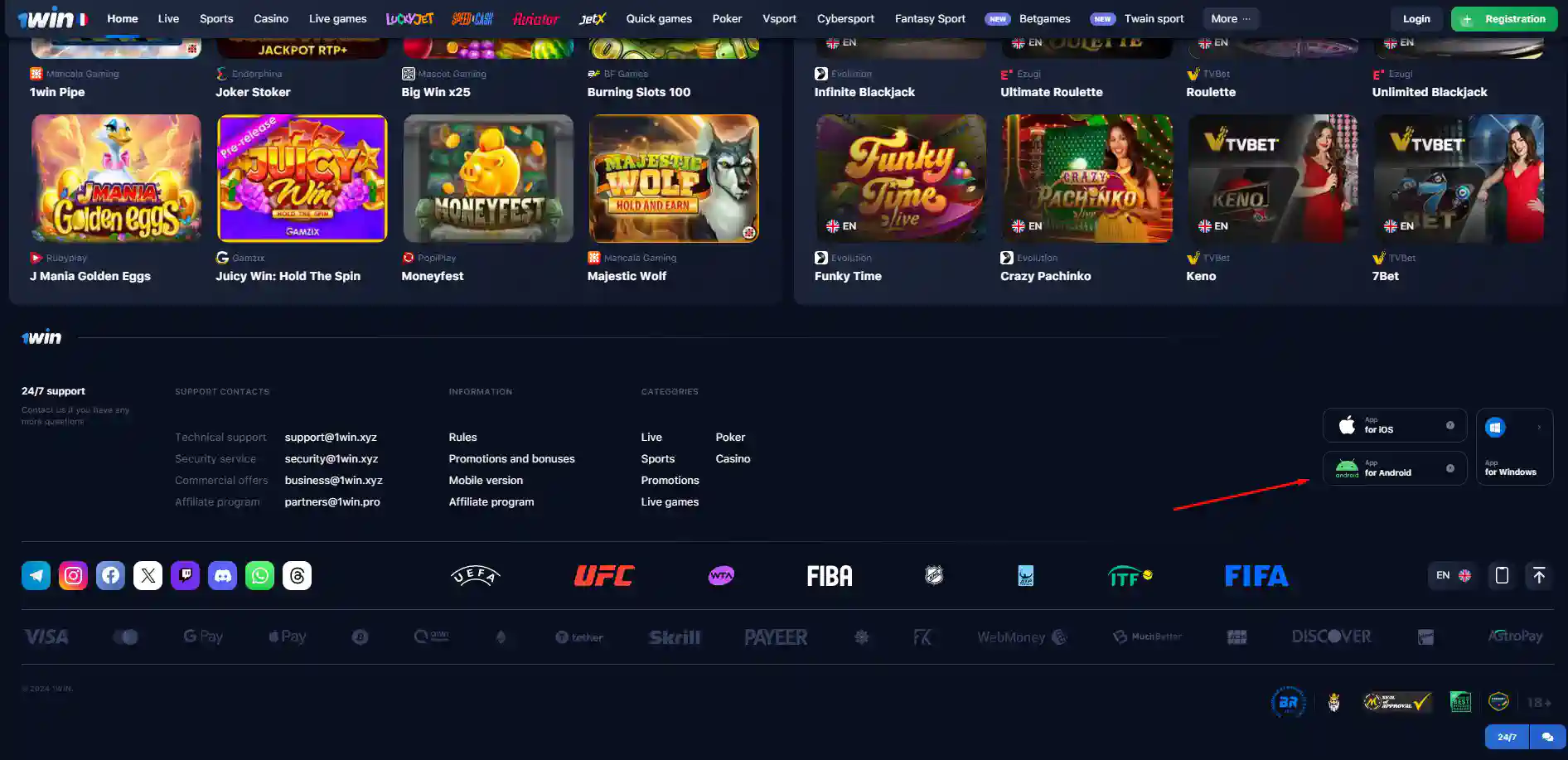Click the scroll-to-top arrow icon
1568x760 pixels.
point(1538,575)
